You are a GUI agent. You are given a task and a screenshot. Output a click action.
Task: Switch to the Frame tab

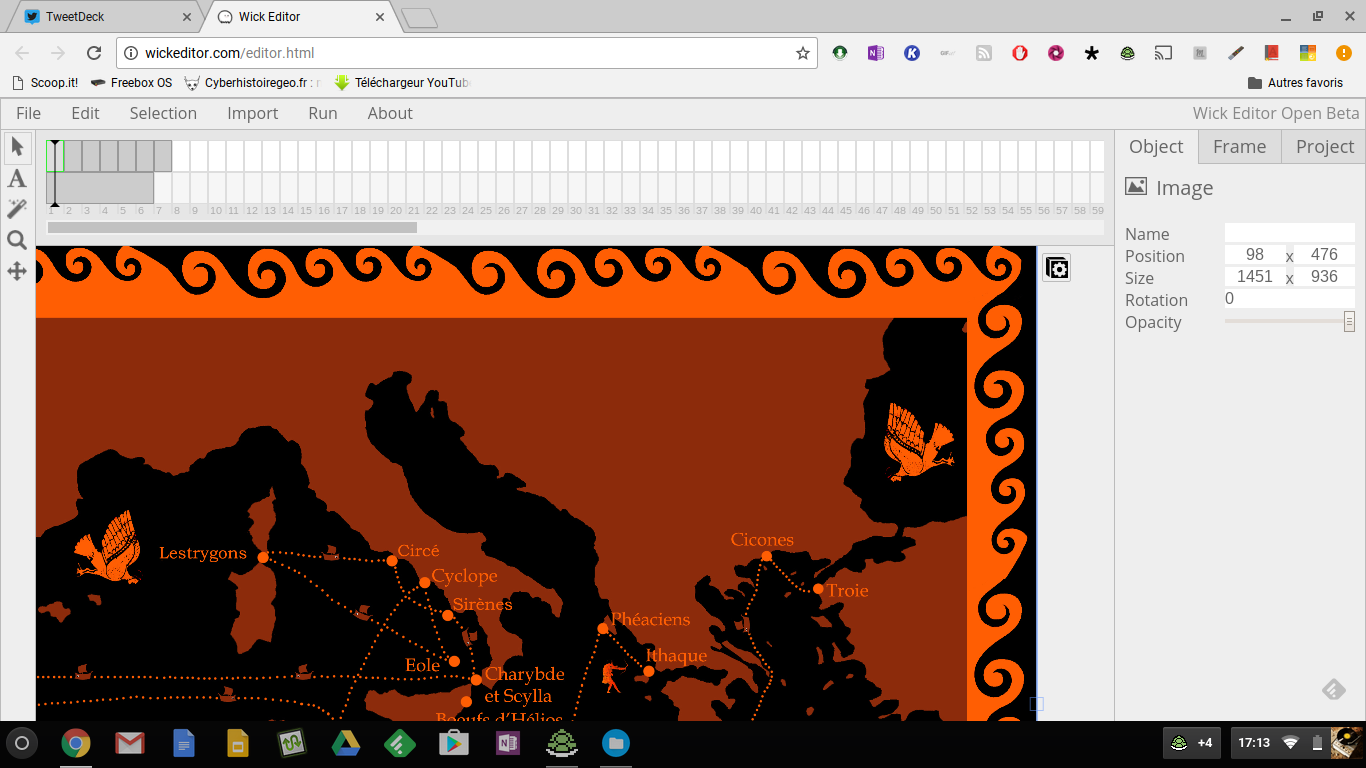(1239, 146)
